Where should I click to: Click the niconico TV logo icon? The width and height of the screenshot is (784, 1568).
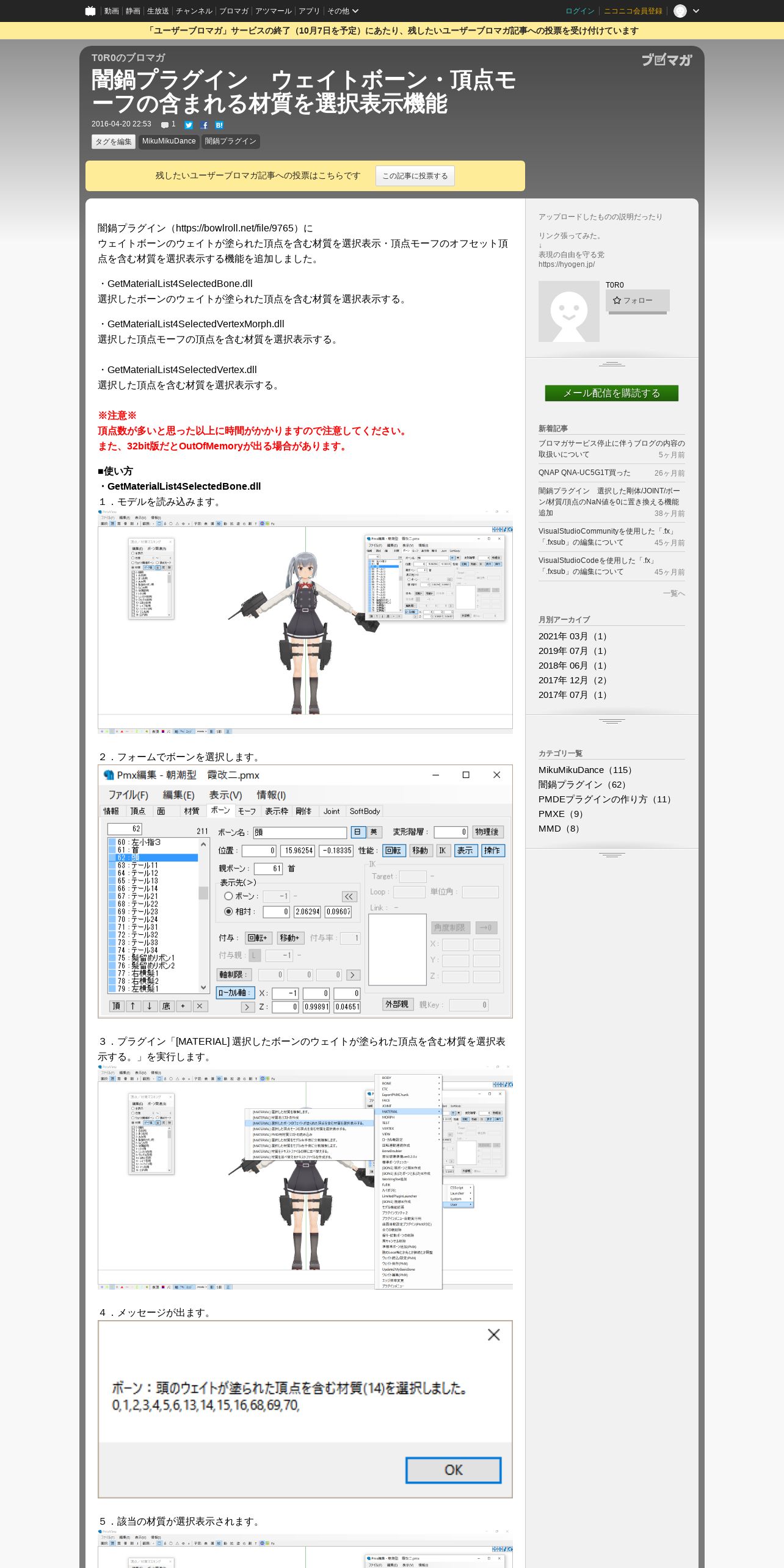click(90, 11)
